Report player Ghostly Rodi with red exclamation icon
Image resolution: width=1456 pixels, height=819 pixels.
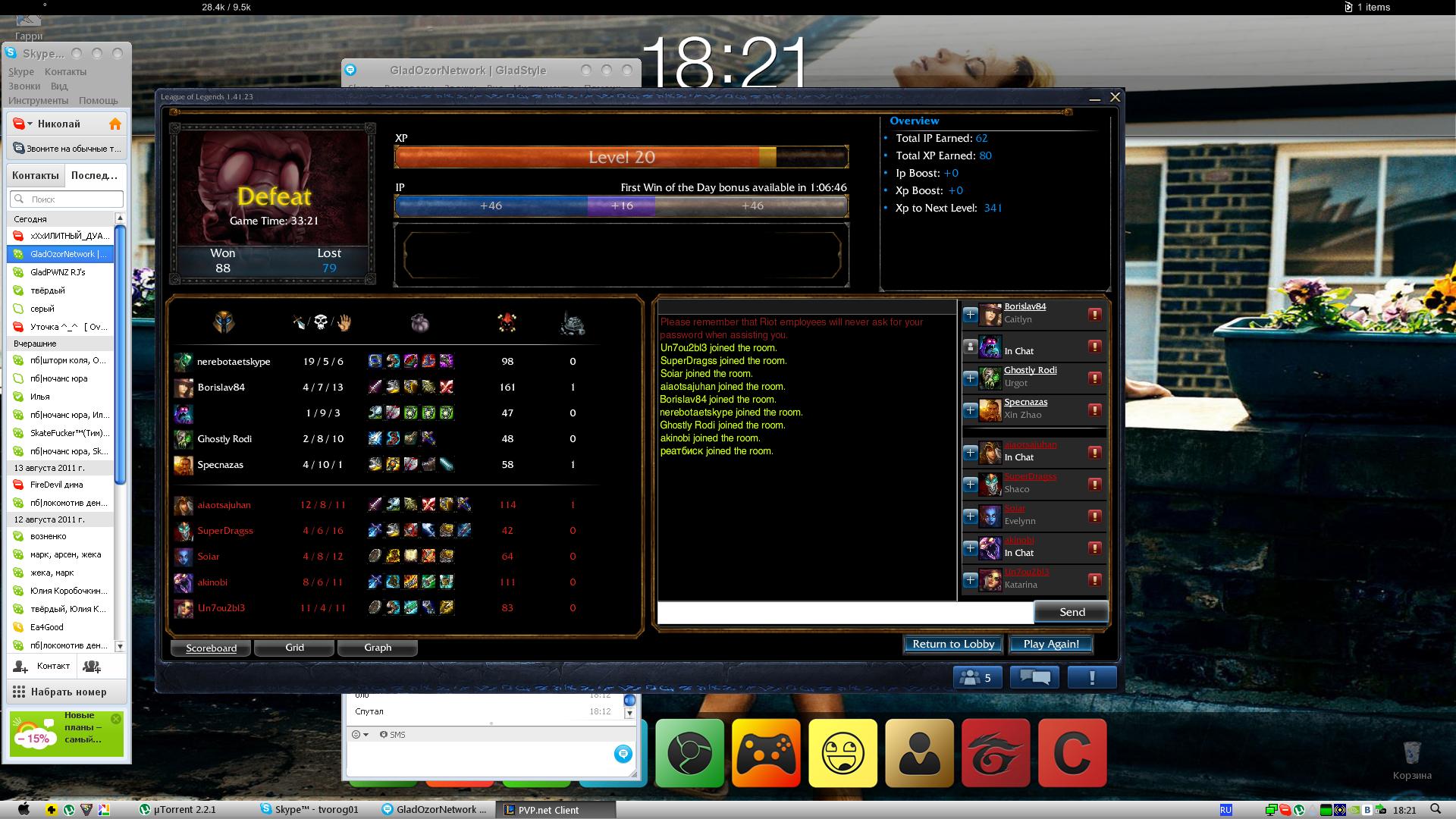1094,378
